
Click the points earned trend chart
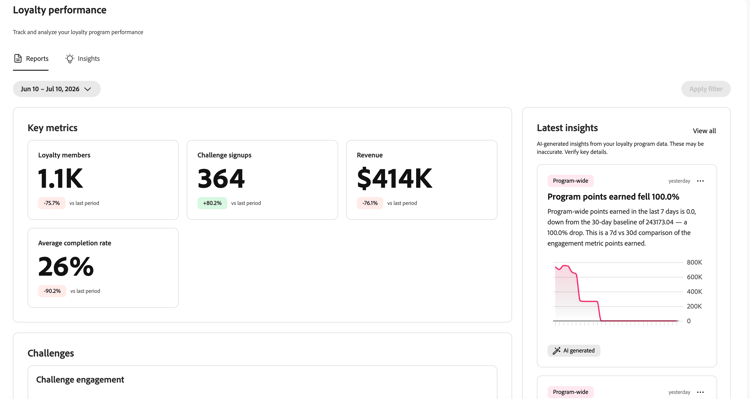tap(627, 292)
